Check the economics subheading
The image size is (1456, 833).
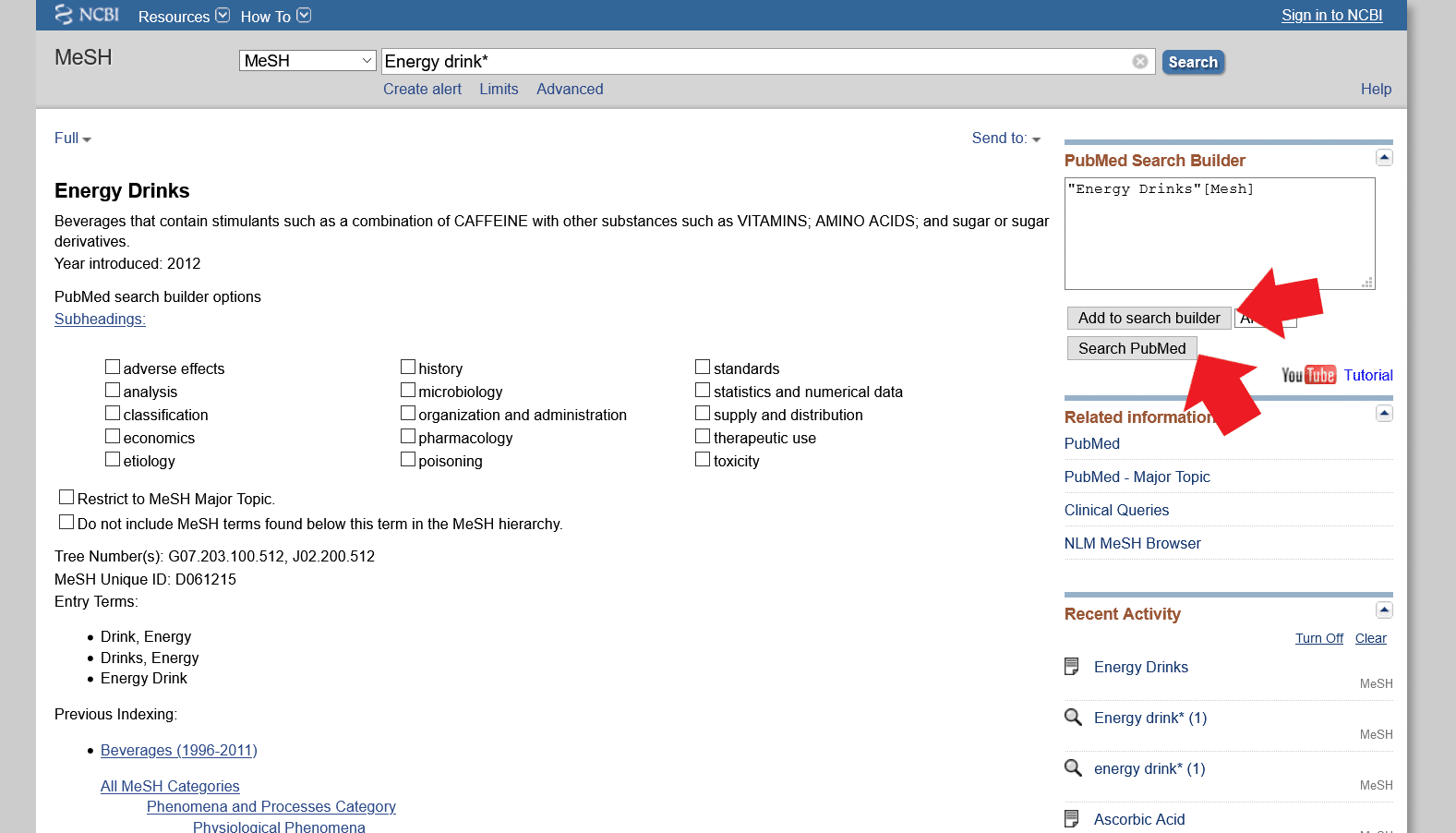click(x=113, y=436)
